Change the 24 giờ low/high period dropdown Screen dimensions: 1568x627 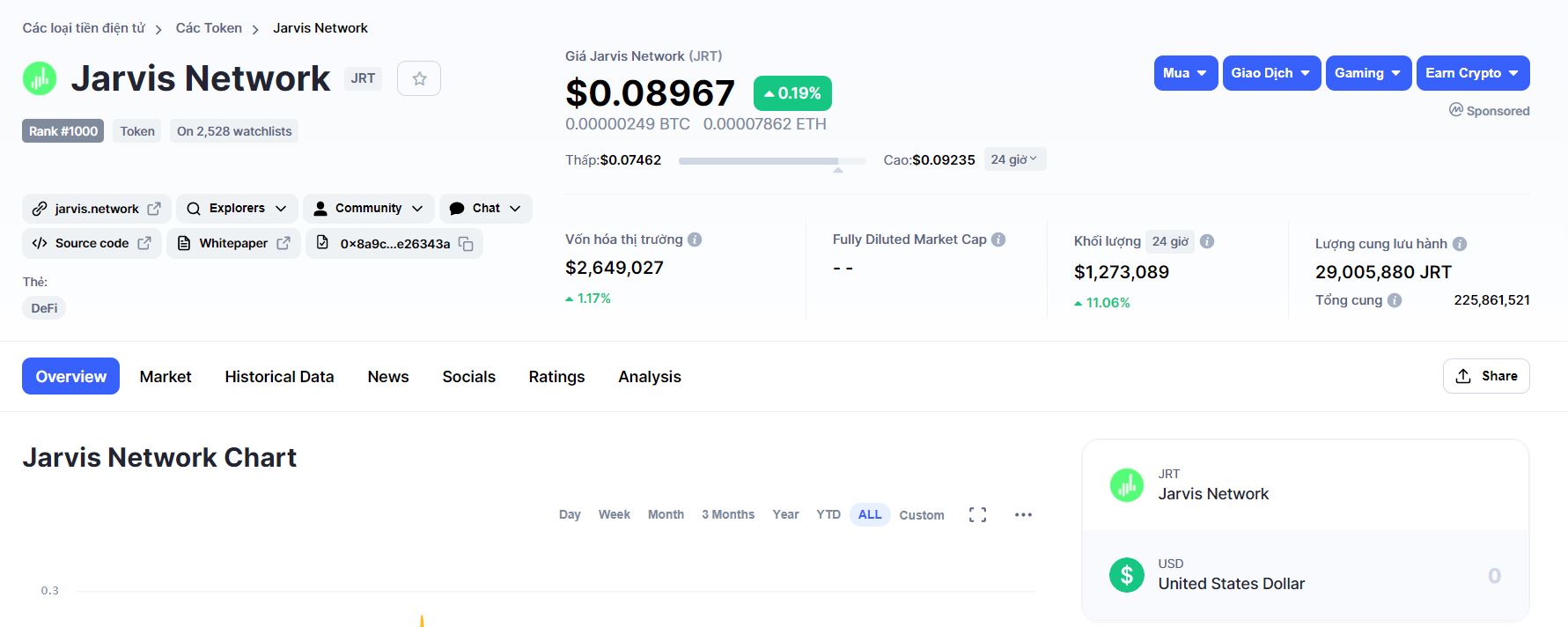coord(1014,159)
